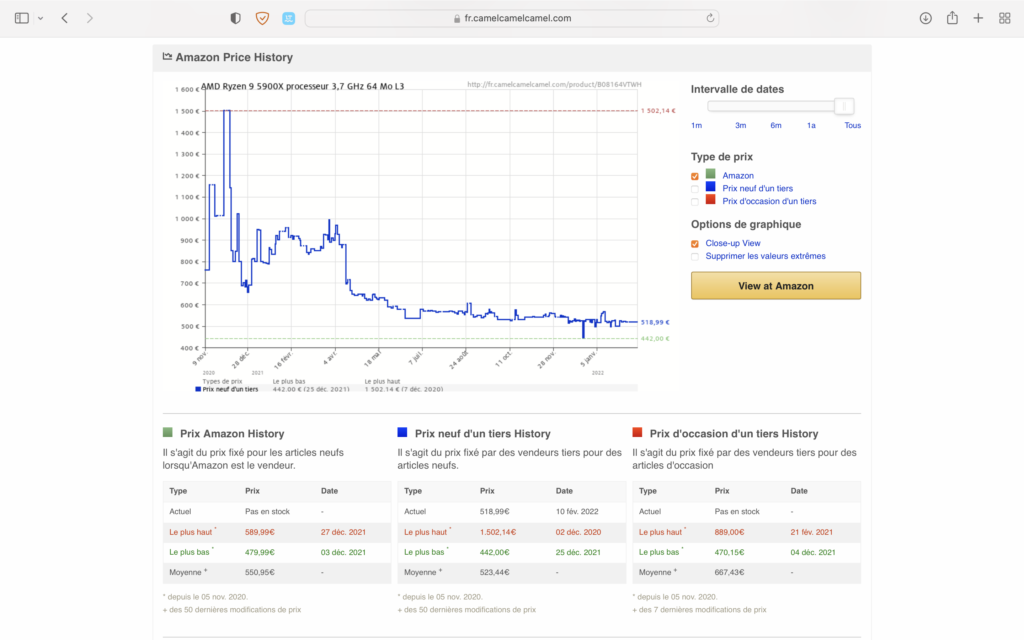The width and height of the screenshot is (1024, 640).
Task: Open the half-shield privacy report icon
Action: pos(236,18)
